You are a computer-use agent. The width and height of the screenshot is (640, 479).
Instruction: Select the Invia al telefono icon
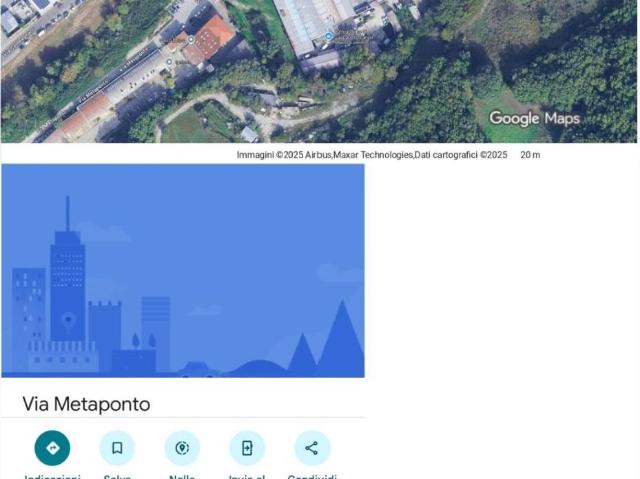(x=247, y=448)
